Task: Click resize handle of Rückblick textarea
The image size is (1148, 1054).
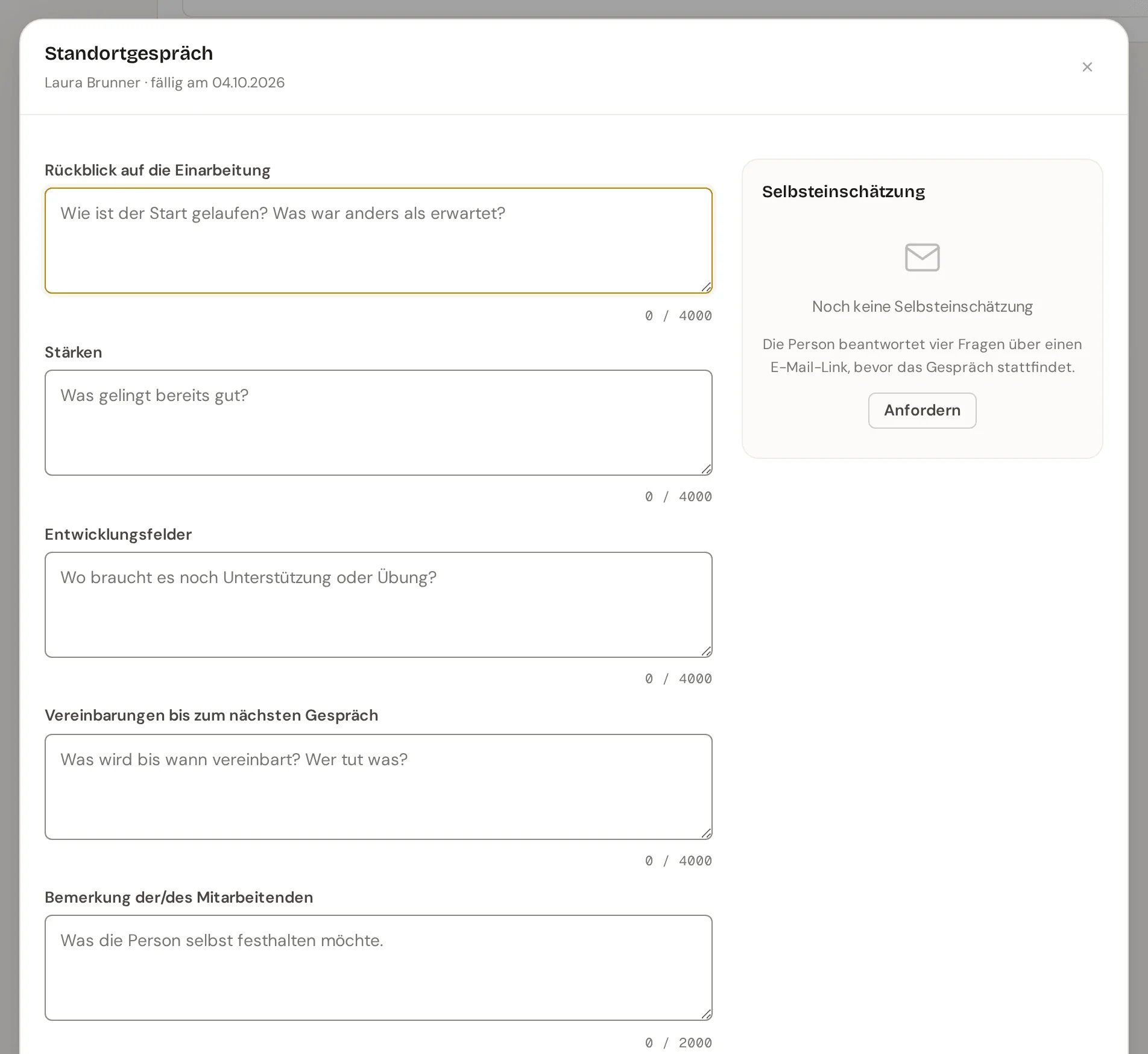Action: pyautogui.click(x=707, y=288)
